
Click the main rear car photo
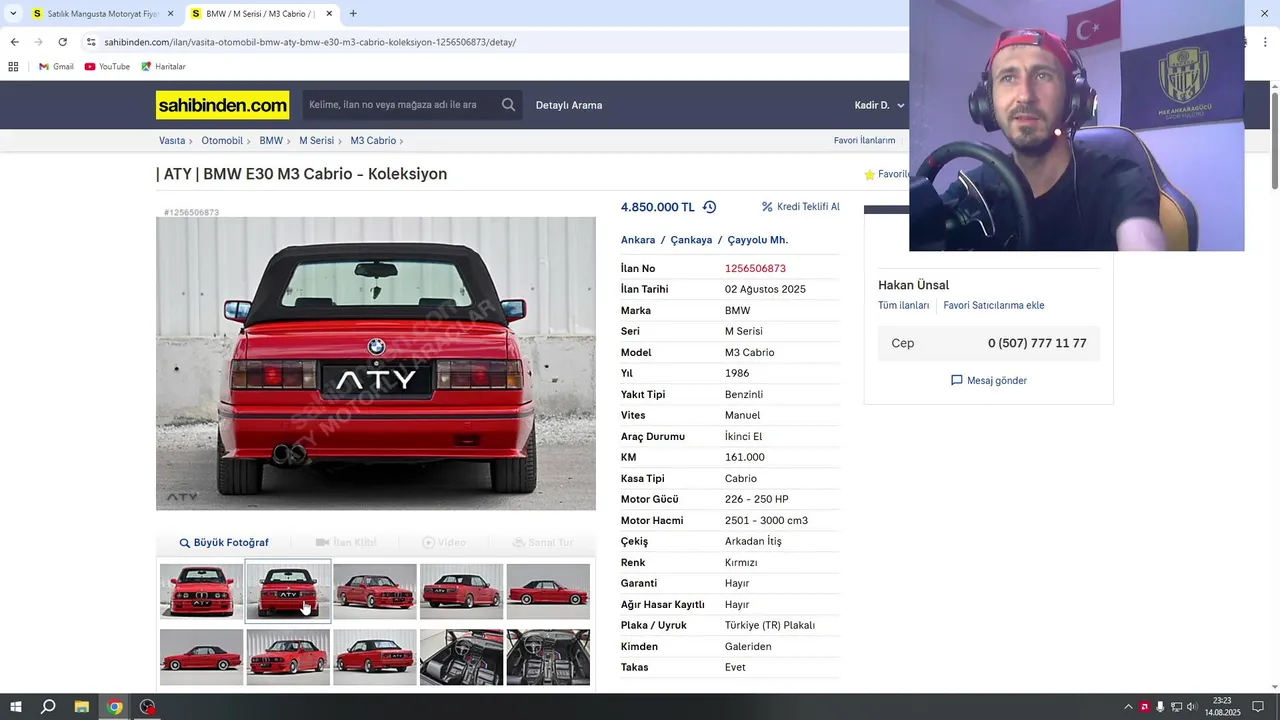click(376, 364)
